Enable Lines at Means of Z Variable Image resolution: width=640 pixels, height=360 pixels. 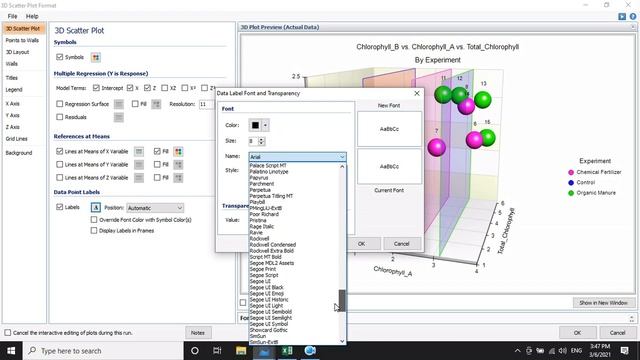(60, 178)
